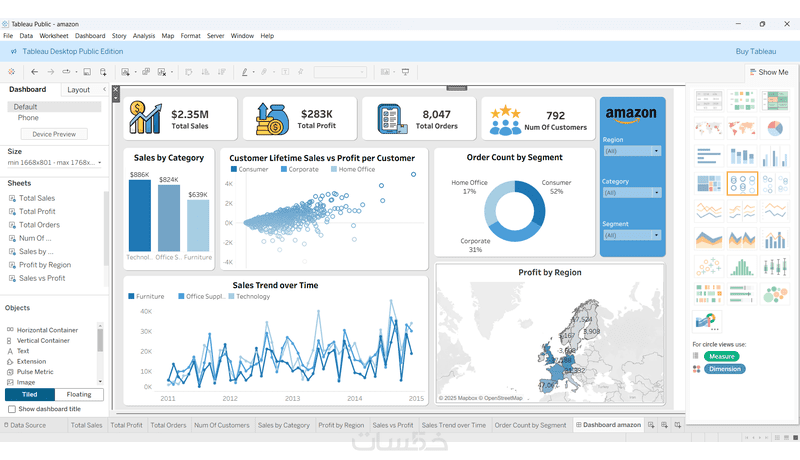The image size is (800, 460).
Task: Select the pie chart in Show Me
Action: [x=774, y=129]
